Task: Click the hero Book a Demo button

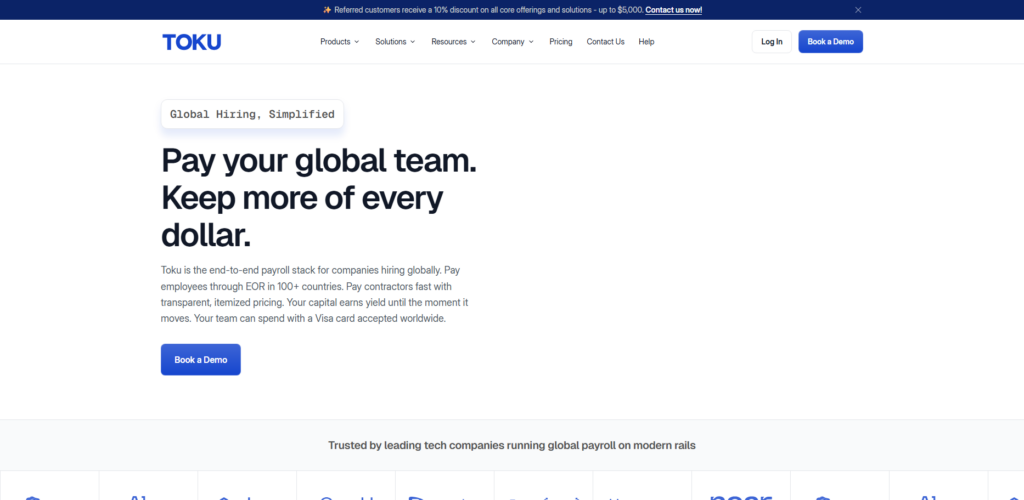Action: (x=200, y=360)
